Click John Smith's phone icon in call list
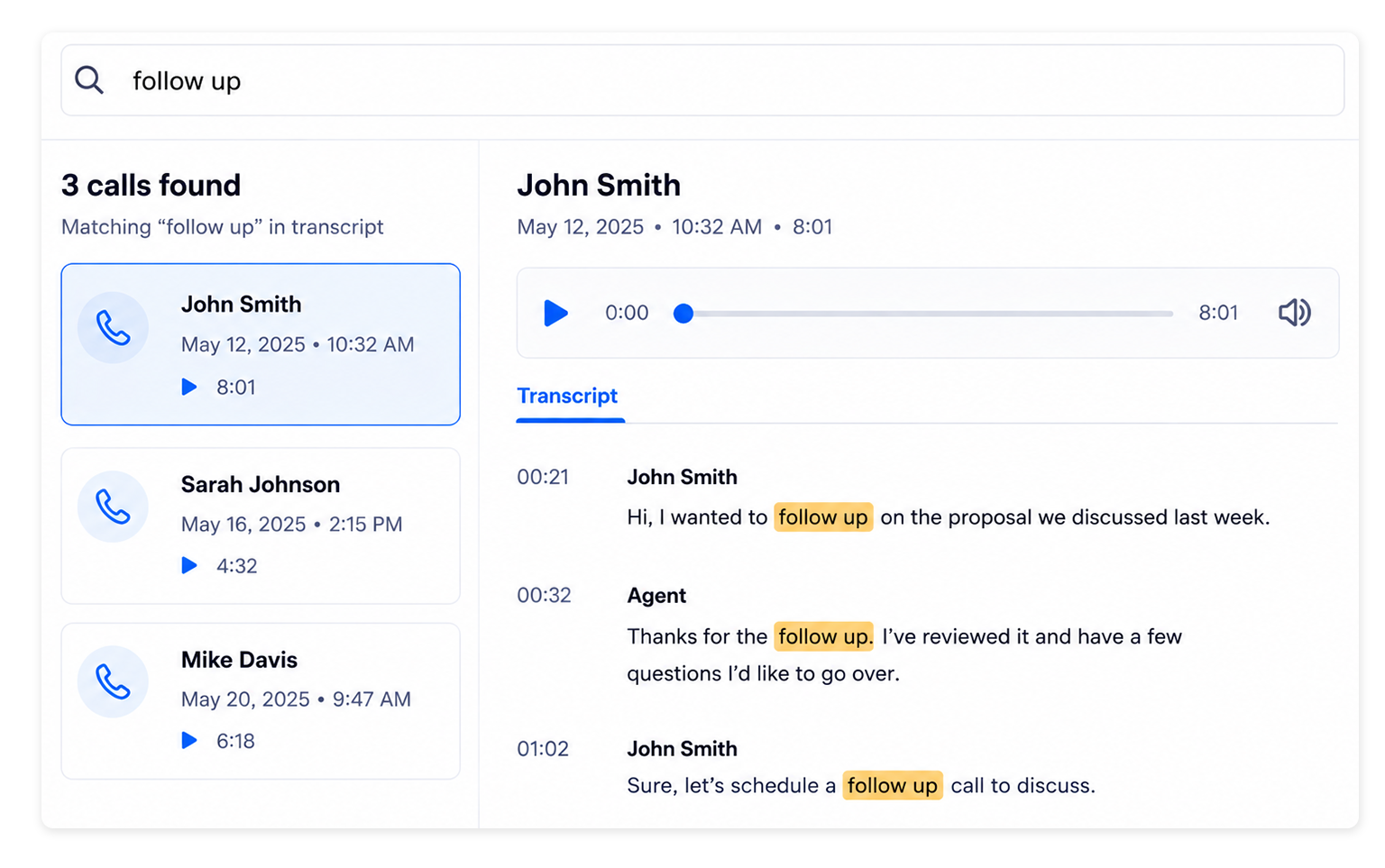 click(113, 328)
